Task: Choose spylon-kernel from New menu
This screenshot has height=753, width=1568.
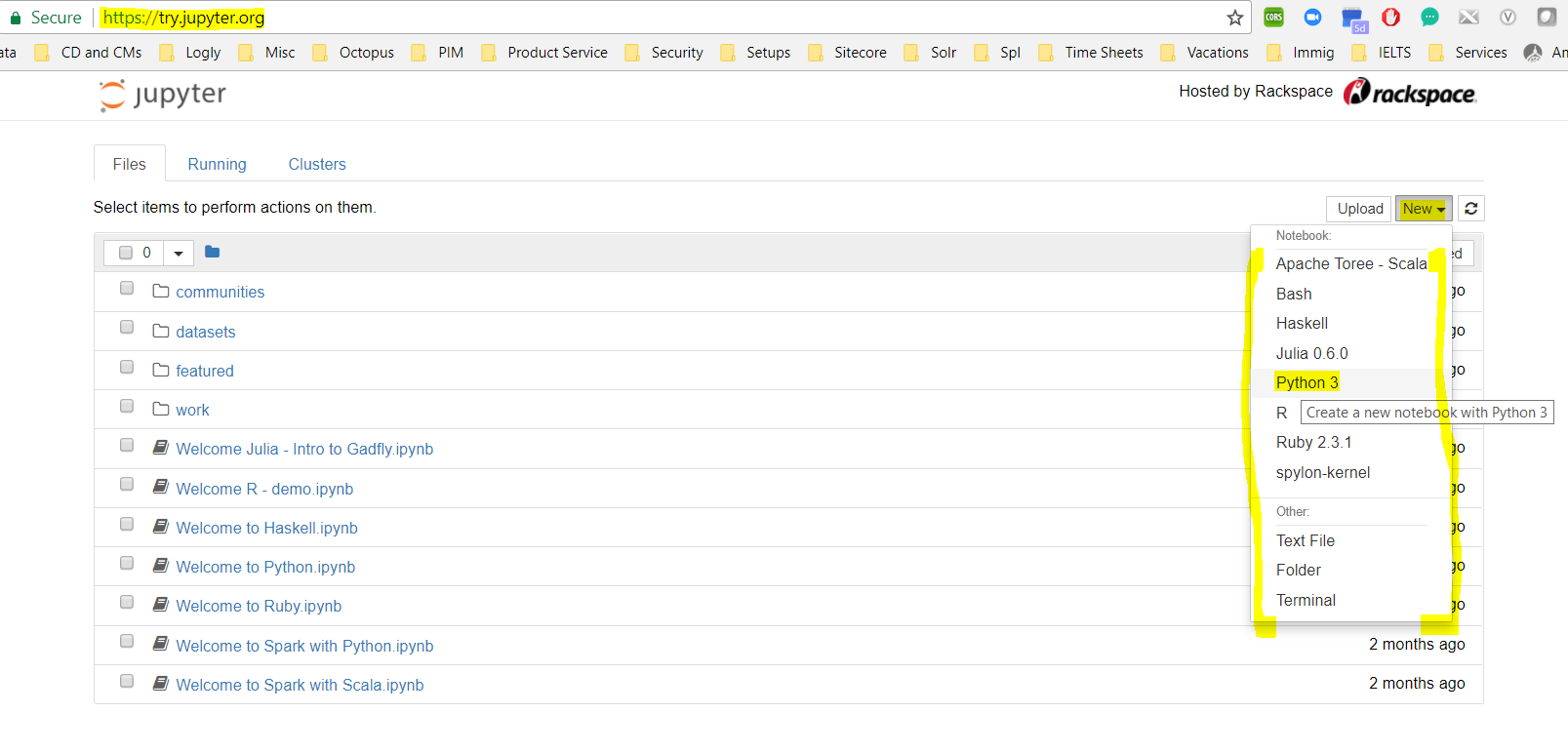Action: pos(1351,472)
